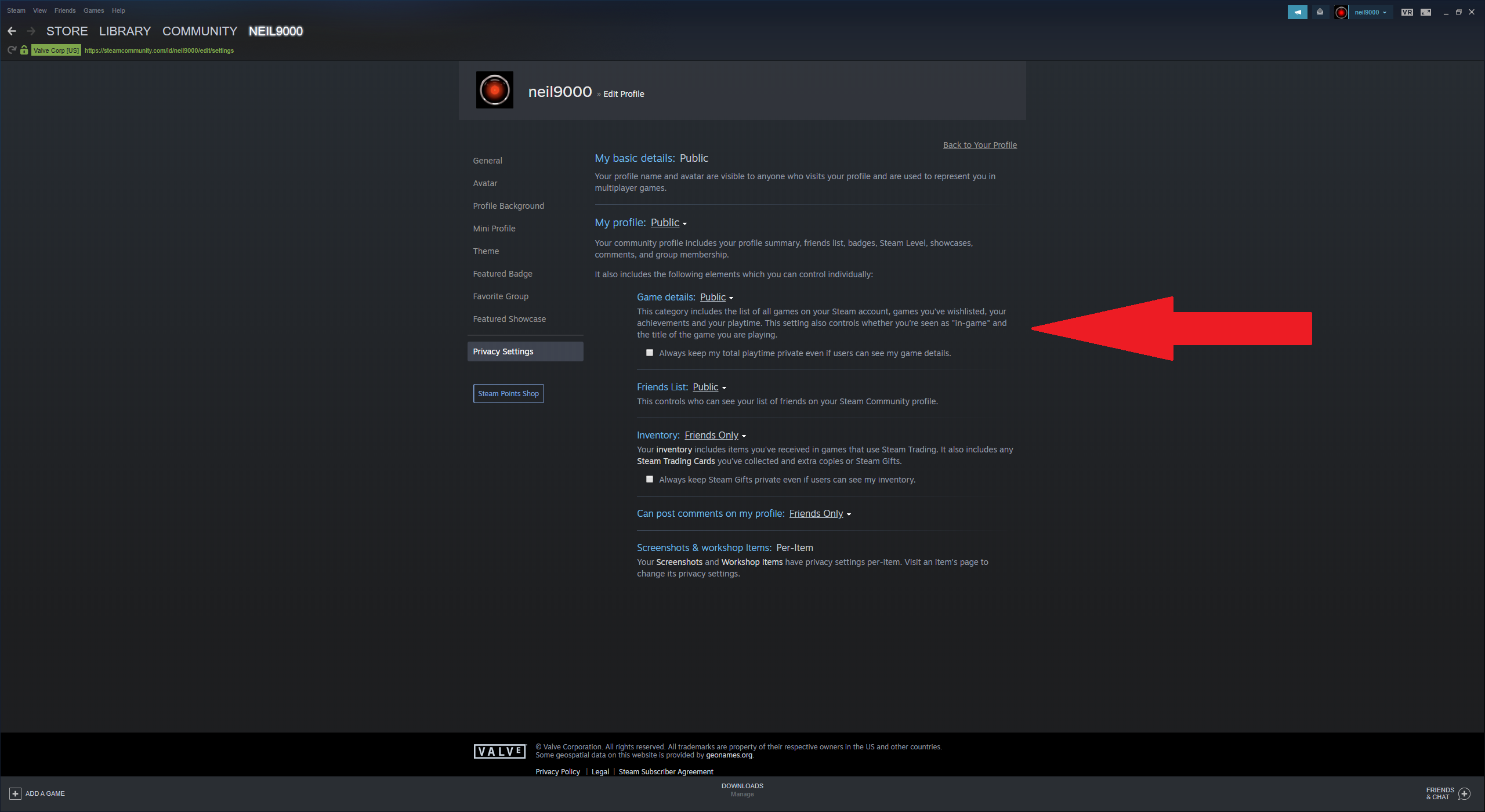Image resolution: width=1485 pixels, height=812 pixels.
Task: Click the Valve logo in footer
Action: (499, 751)
